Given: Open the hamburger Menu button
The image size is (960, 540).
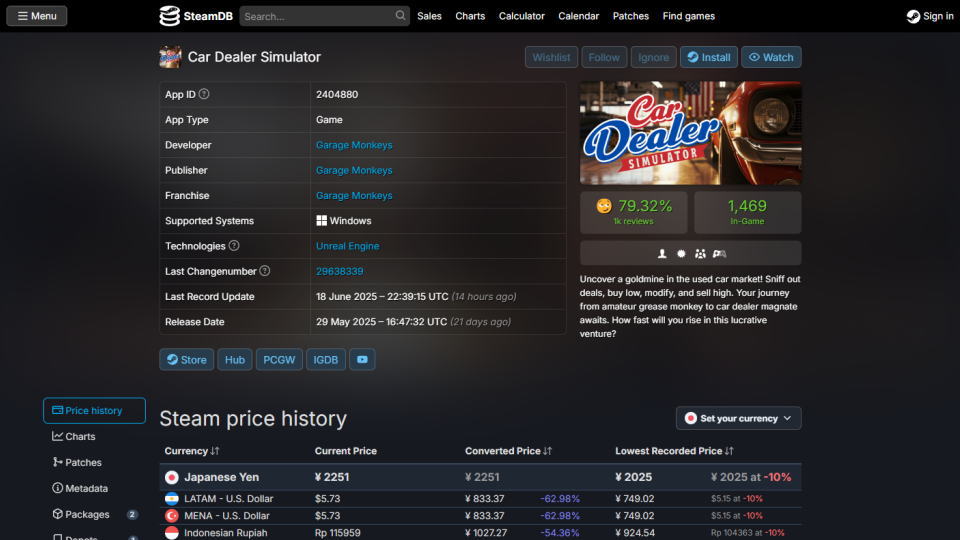Looking at the screenshot, I should pos(37,16).
